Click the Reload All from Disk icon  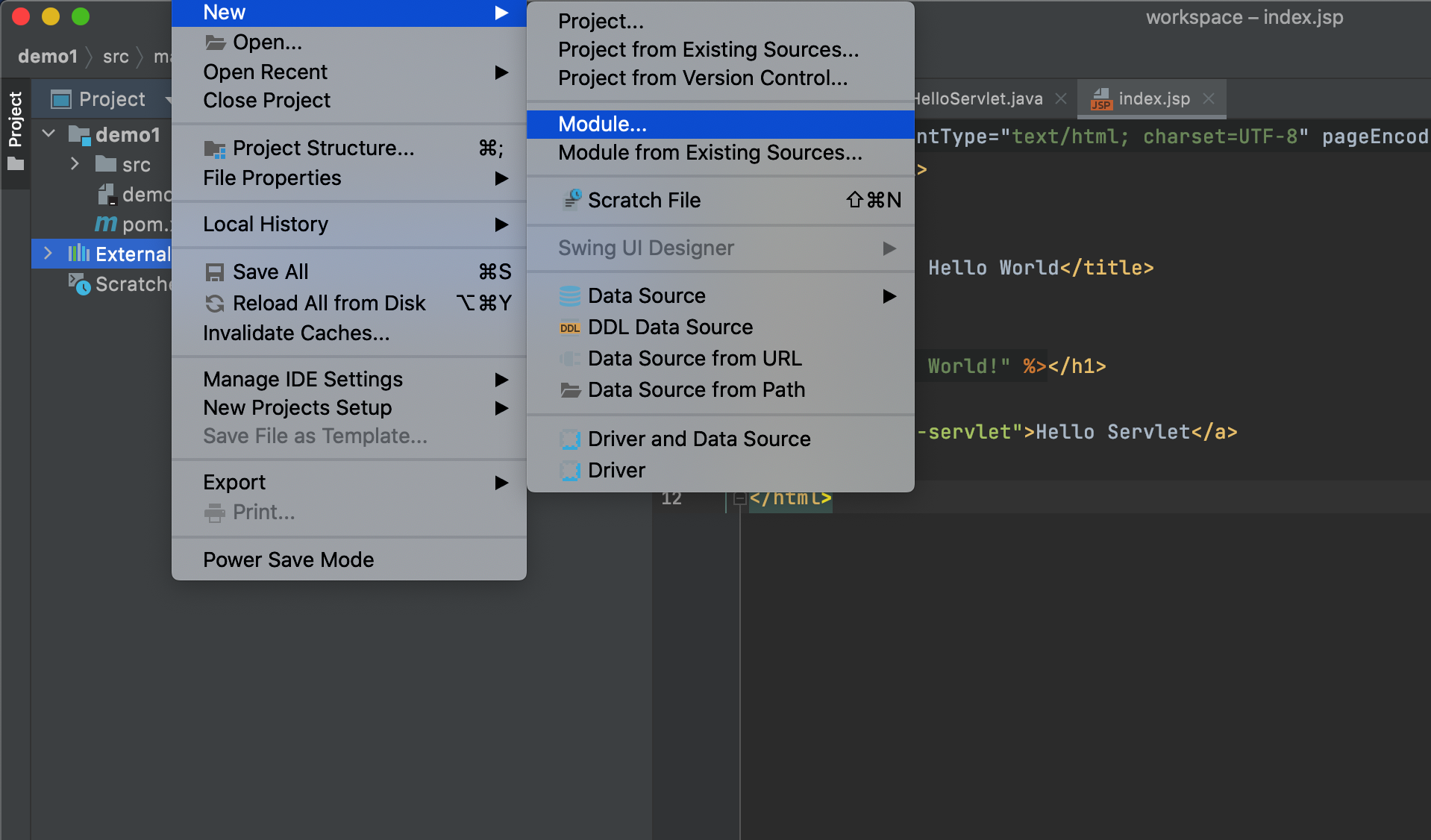[x=215, y=304]
